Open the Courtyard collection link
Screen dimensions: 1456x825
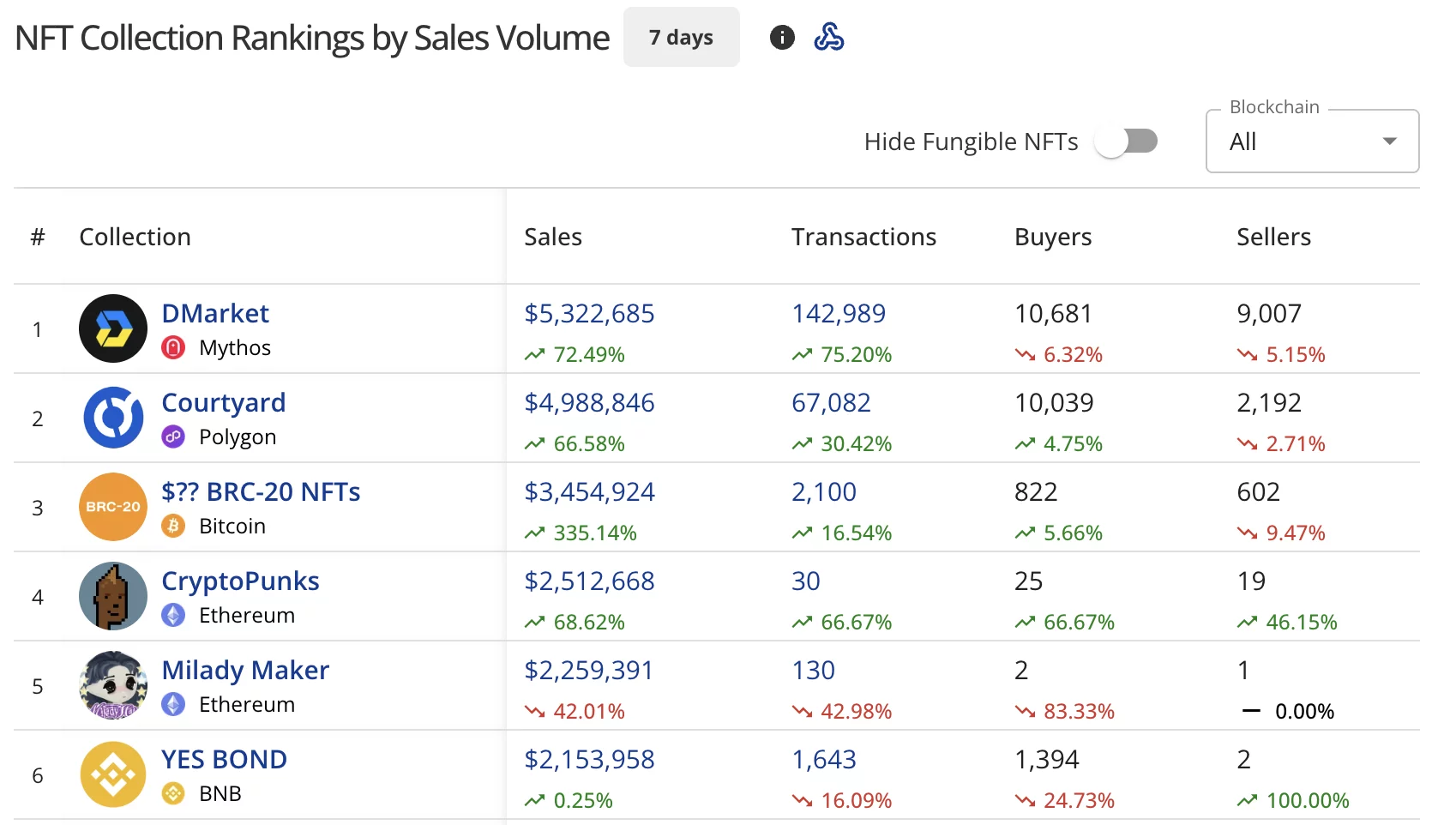[x=223, y=402]
